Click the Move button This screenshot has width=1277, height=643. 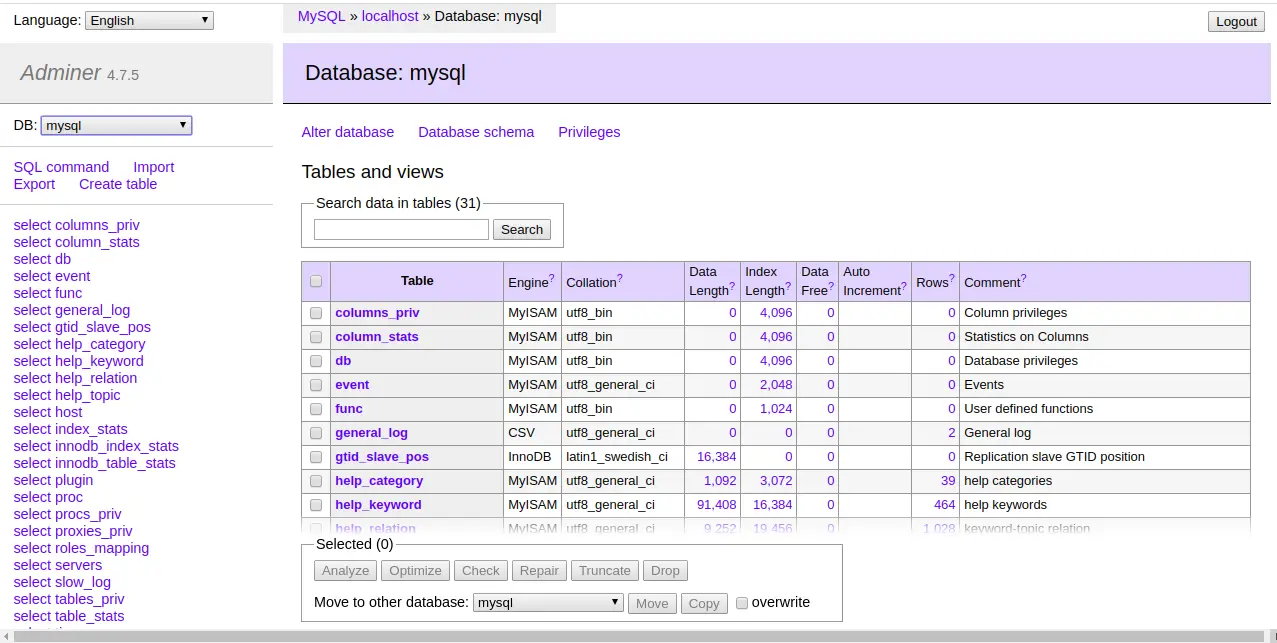652,604
